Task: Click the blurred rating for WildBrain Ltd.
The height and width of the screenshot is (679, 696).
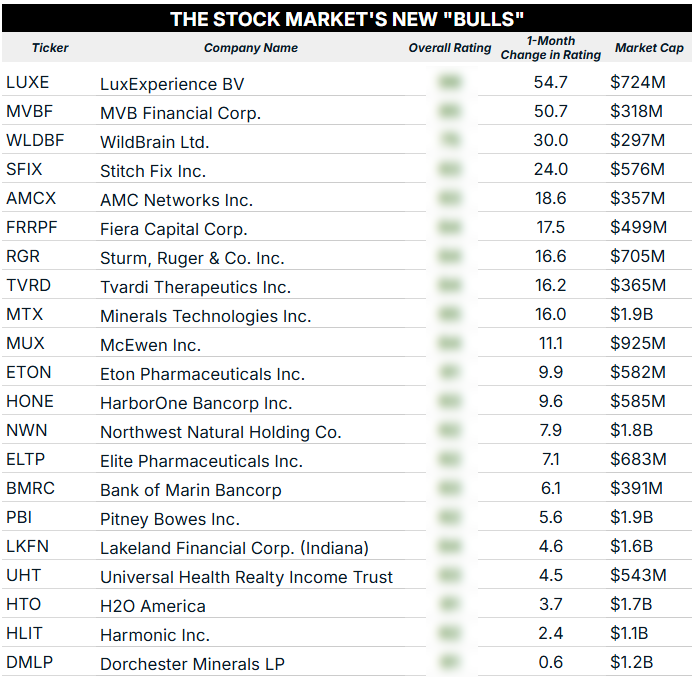Action: [x=450, y=141]
